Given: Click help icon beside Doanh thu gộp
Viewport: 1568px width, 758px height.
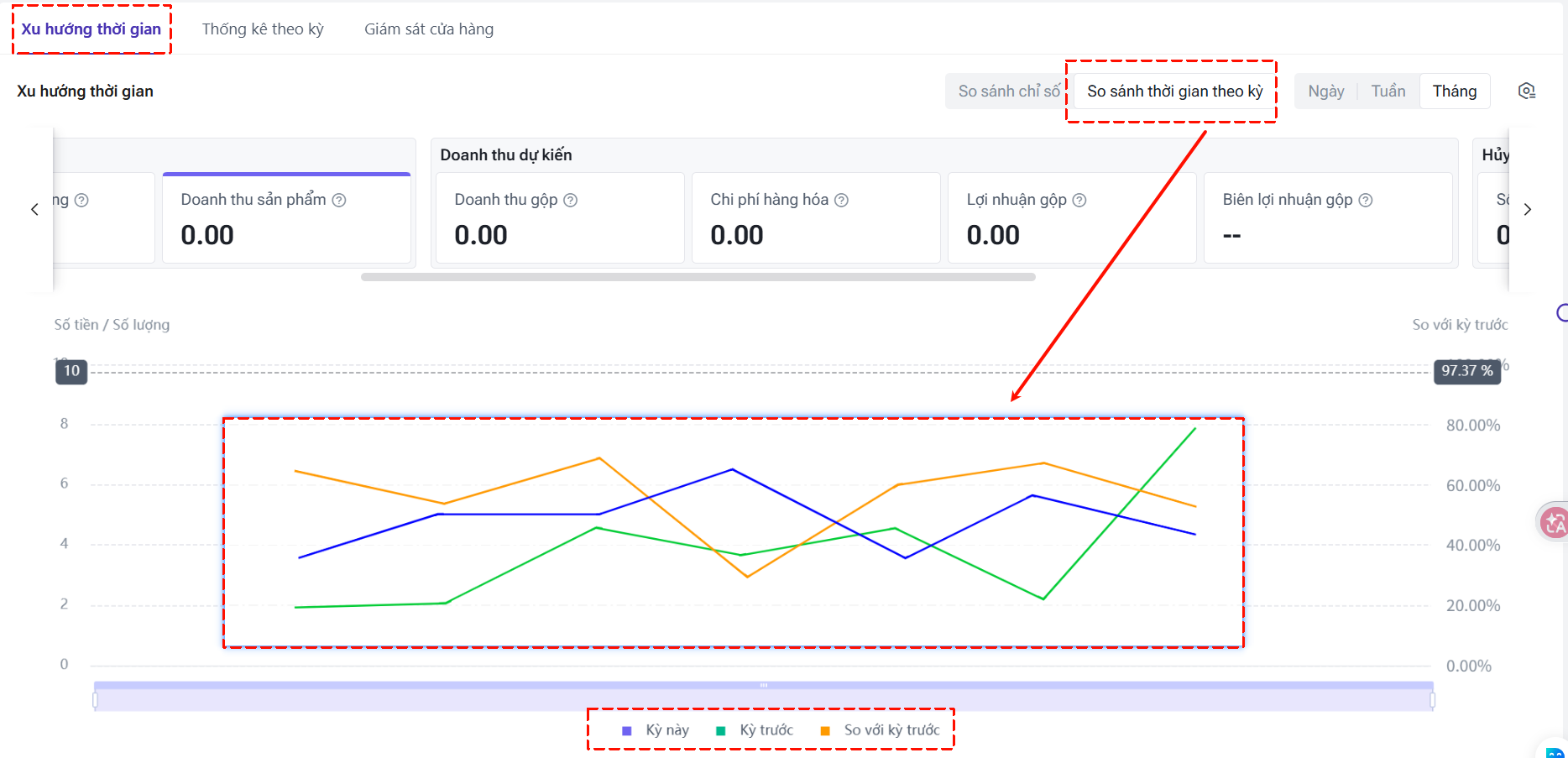Looking at the screenshot, I should pos(571,200).
